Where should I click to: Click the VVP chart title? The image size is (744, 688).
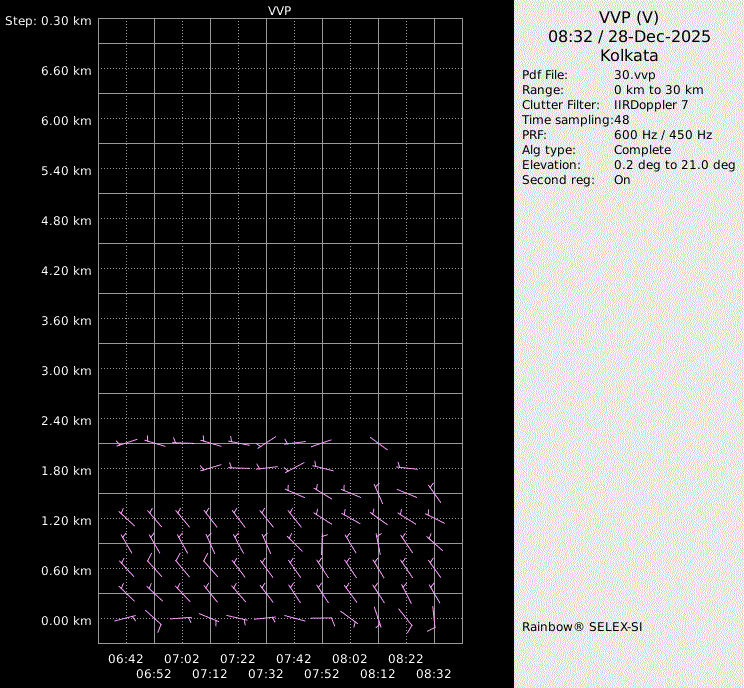(x=280, y=10)
